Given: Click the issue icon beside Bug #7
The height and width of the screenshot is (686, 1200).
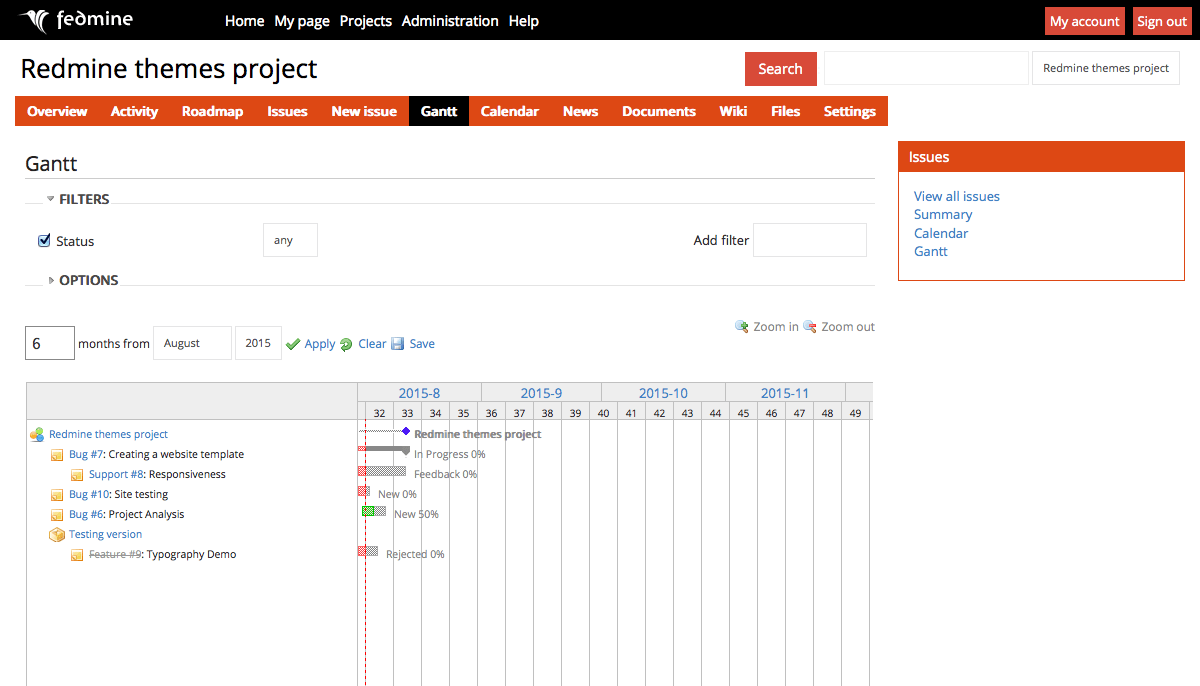Looking at the screenshot, I should pos(57,455).
